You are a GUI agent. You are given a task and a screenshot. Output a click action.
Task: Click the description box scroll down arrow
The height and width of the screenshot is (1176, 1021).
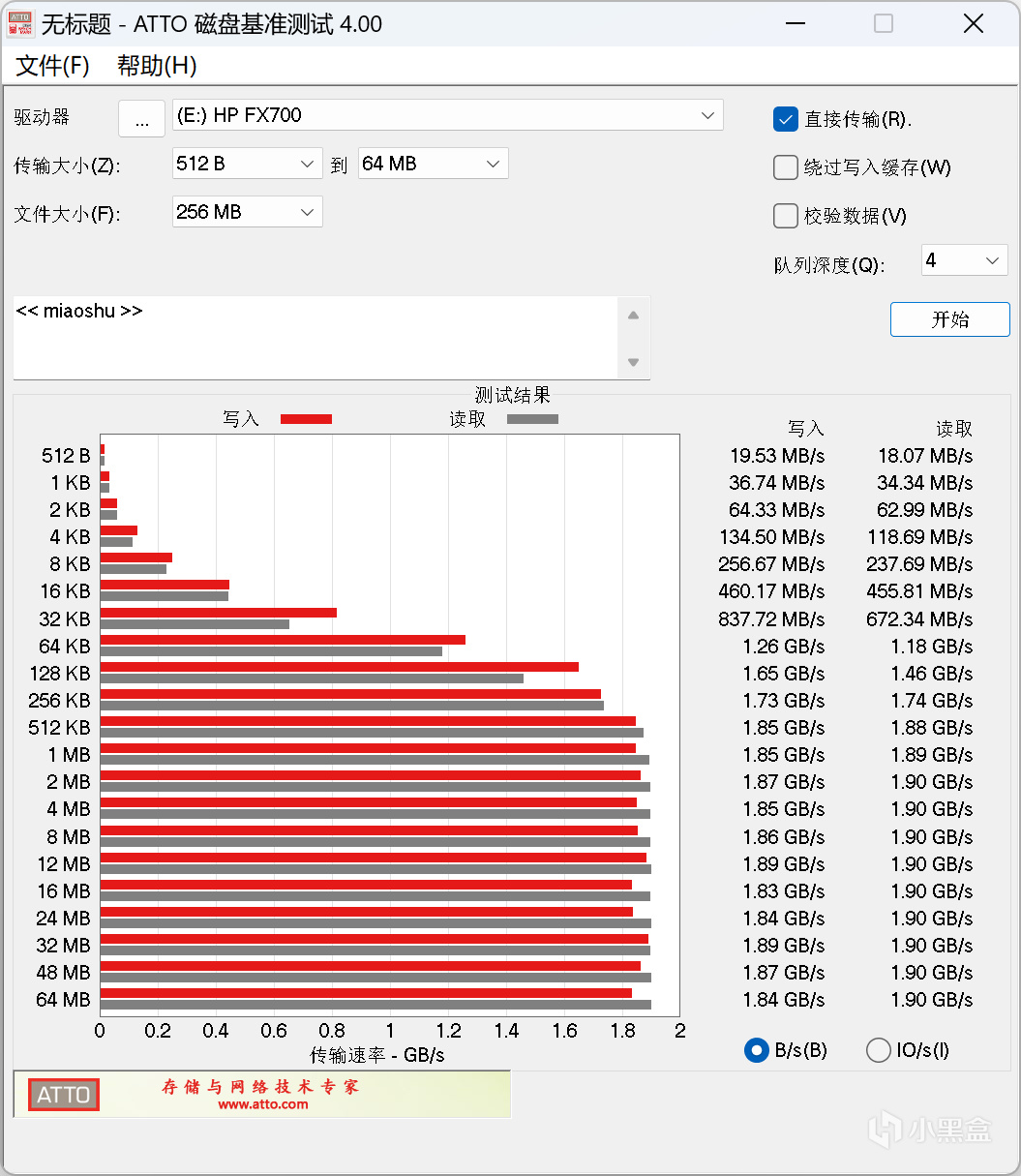(x=633, y=362)
